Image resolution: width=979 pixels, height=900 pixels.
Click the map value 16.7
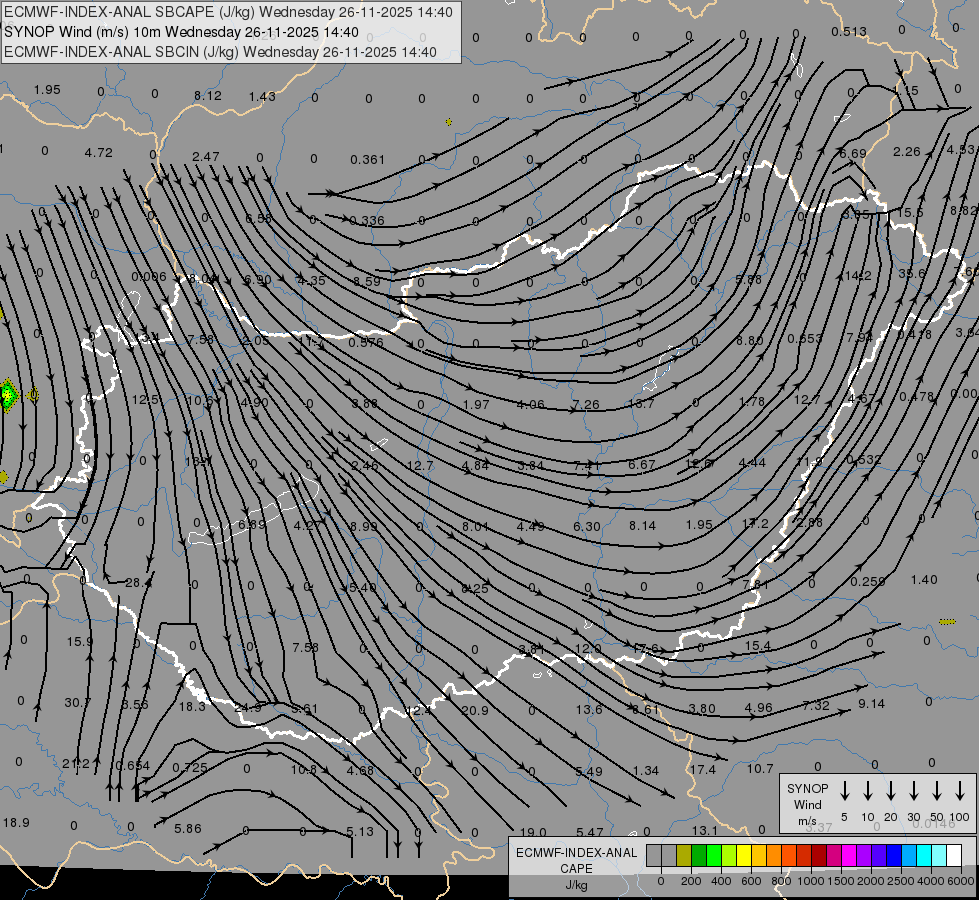(641, 404)
